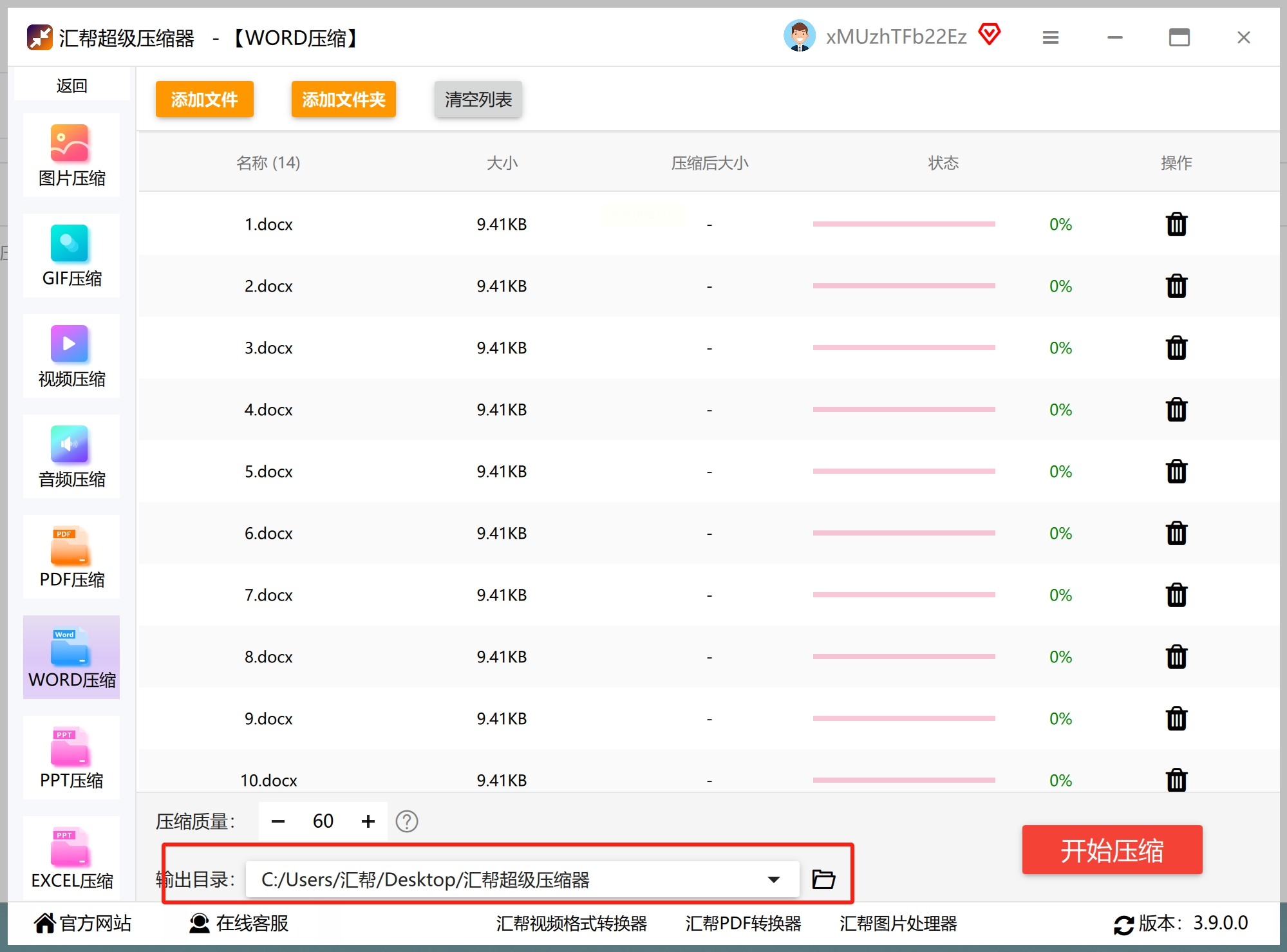Click 清空列表 to clear the list
This screenshot has width=1287, height=952.
coord(478,99)
